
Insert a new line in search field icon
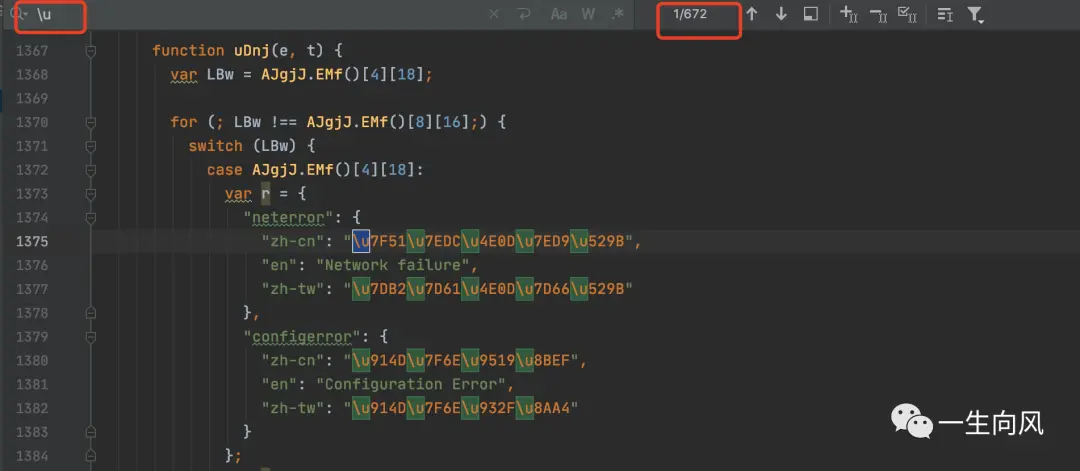point(525,14)
